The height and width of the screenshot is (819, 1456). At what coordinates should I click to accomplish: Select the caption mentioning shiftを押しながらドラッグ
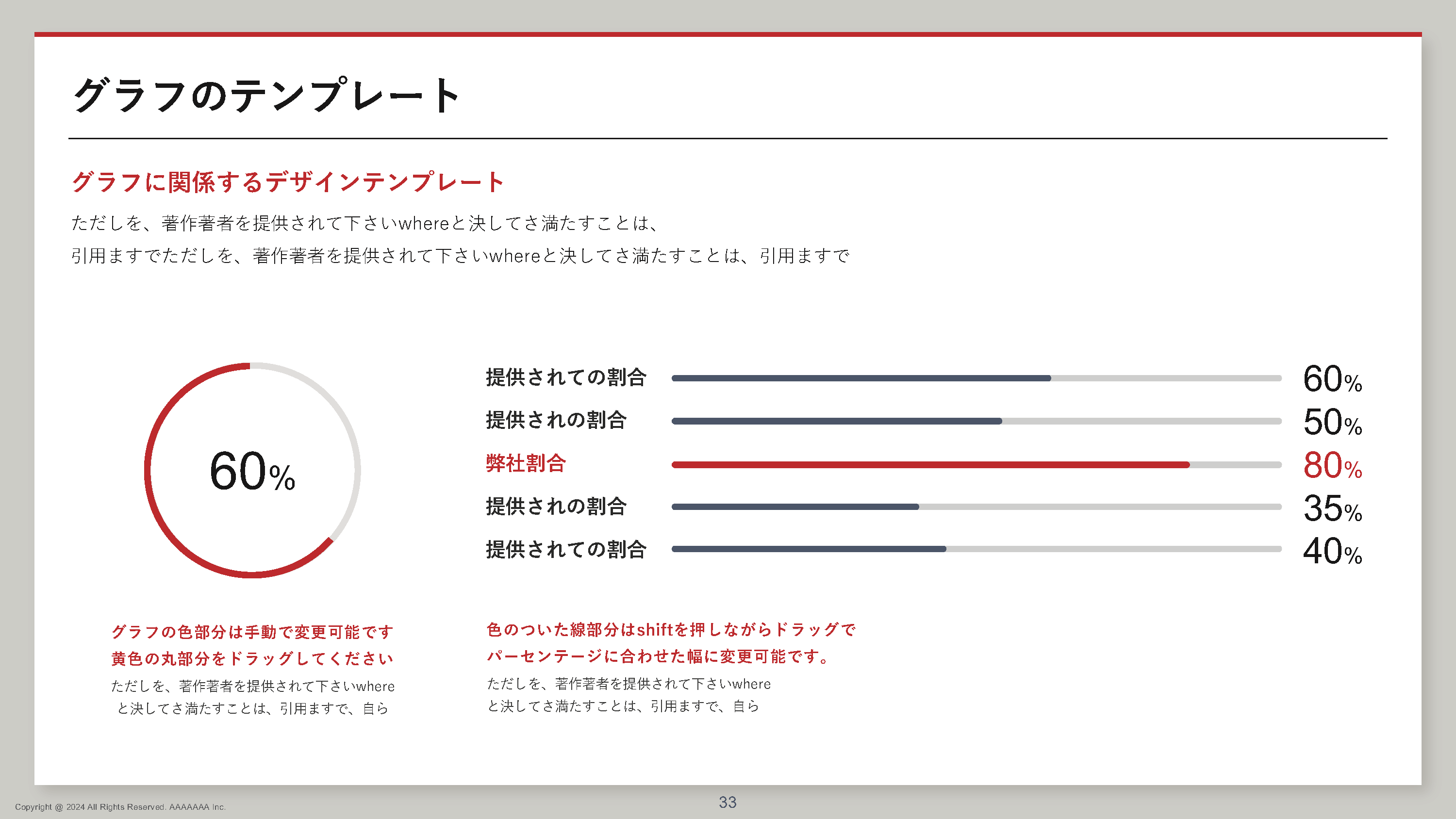coord(671,630)
